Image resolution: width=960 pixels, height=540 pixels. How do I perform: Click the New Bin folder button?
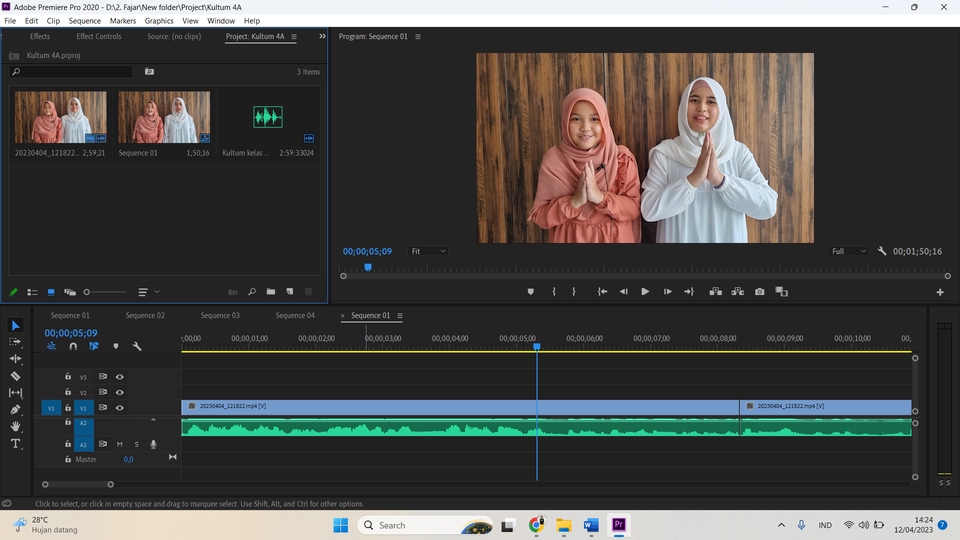tap(271, 291)
